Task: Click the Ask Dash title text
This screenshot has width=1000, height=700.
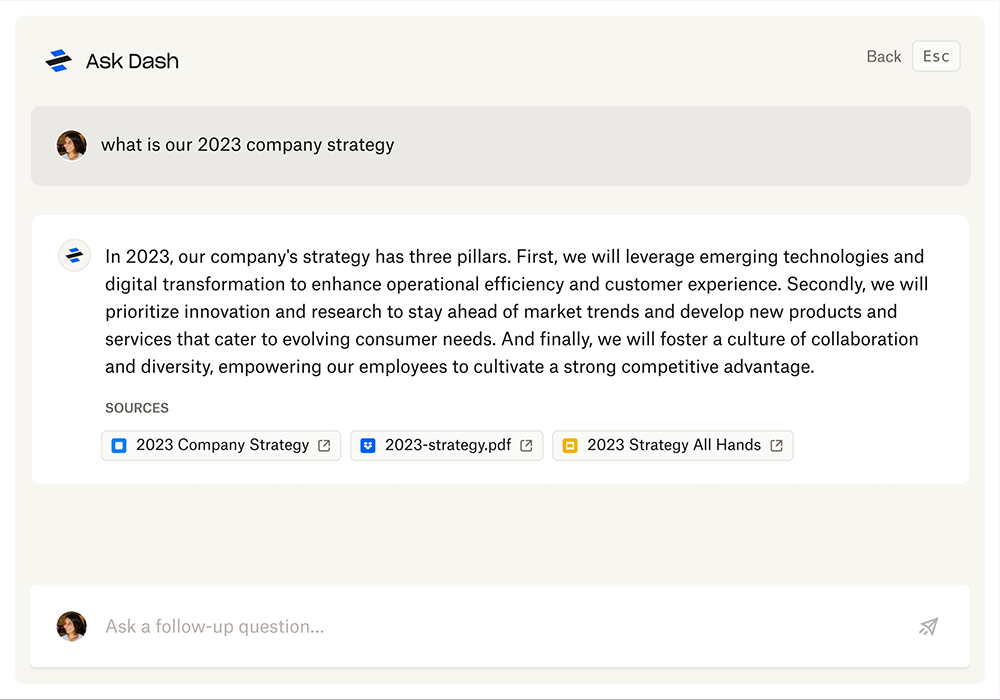Action: (x=132, y=61)
